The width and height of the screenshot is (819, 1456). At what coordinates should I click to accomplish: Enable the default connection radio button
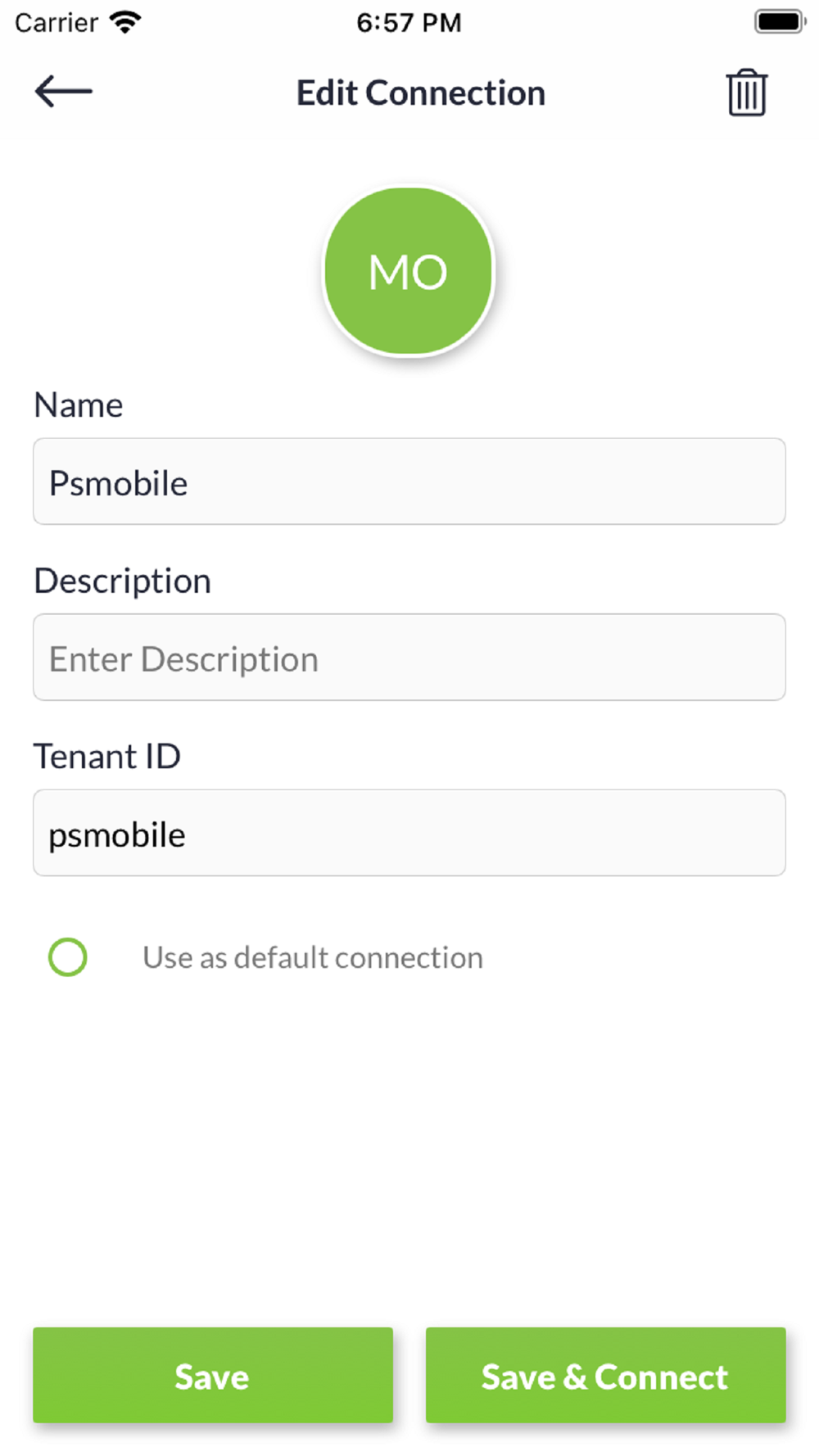(x=68, y=957)
